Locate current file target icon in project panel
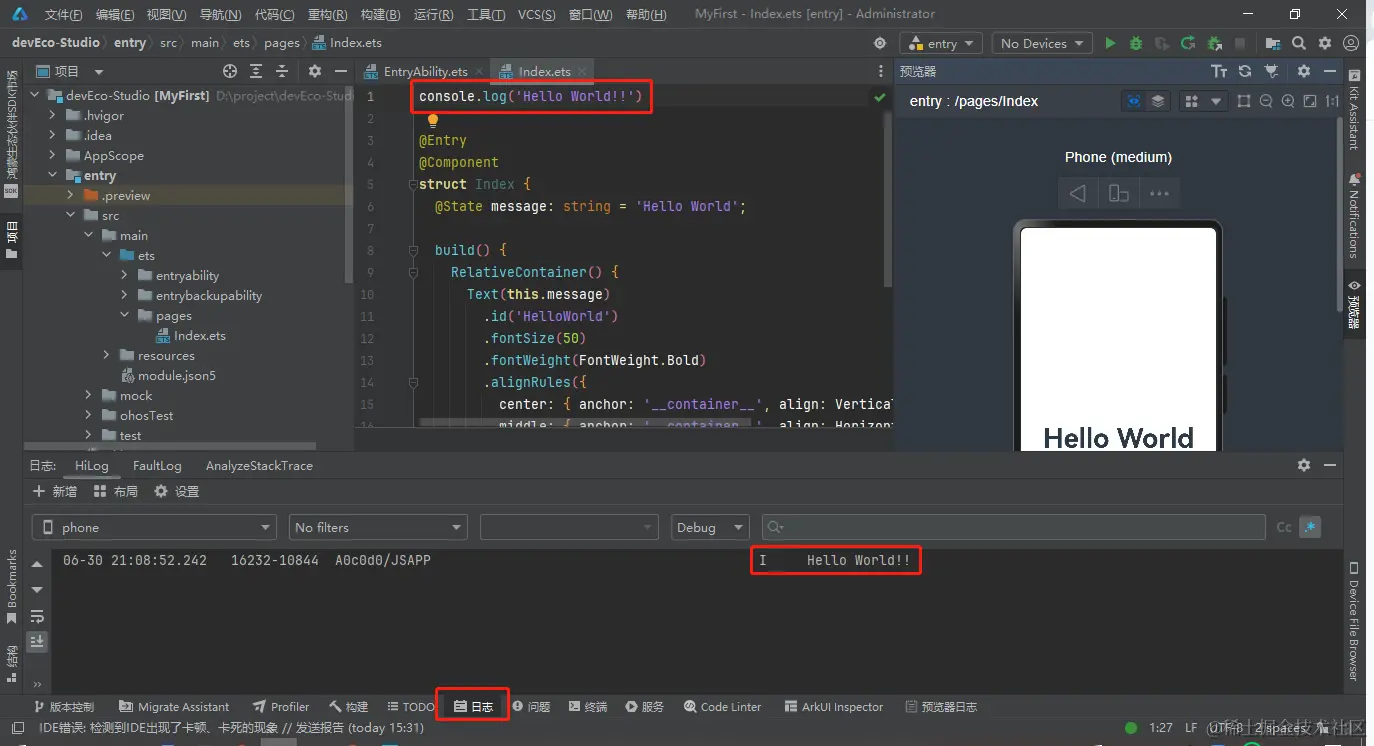Screen dimensions: 1374x746 pos(230,71)
